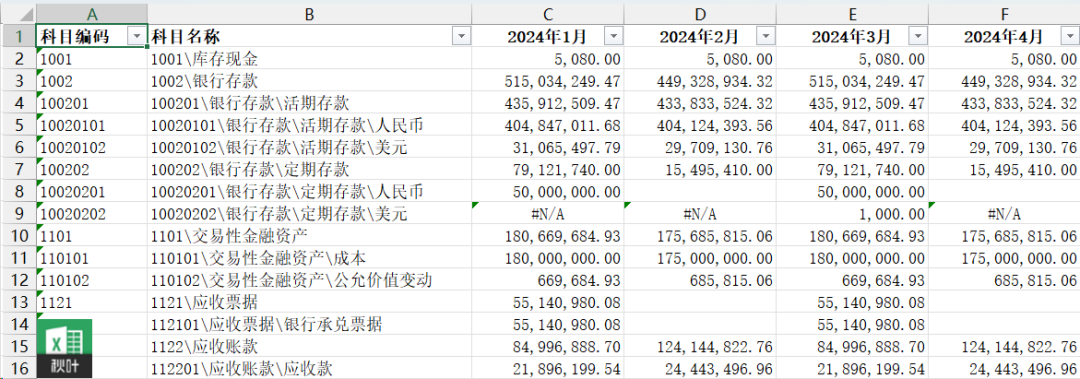Screen dimensions: 1080x379
Task: Select column B header
Action: (309, 14)
